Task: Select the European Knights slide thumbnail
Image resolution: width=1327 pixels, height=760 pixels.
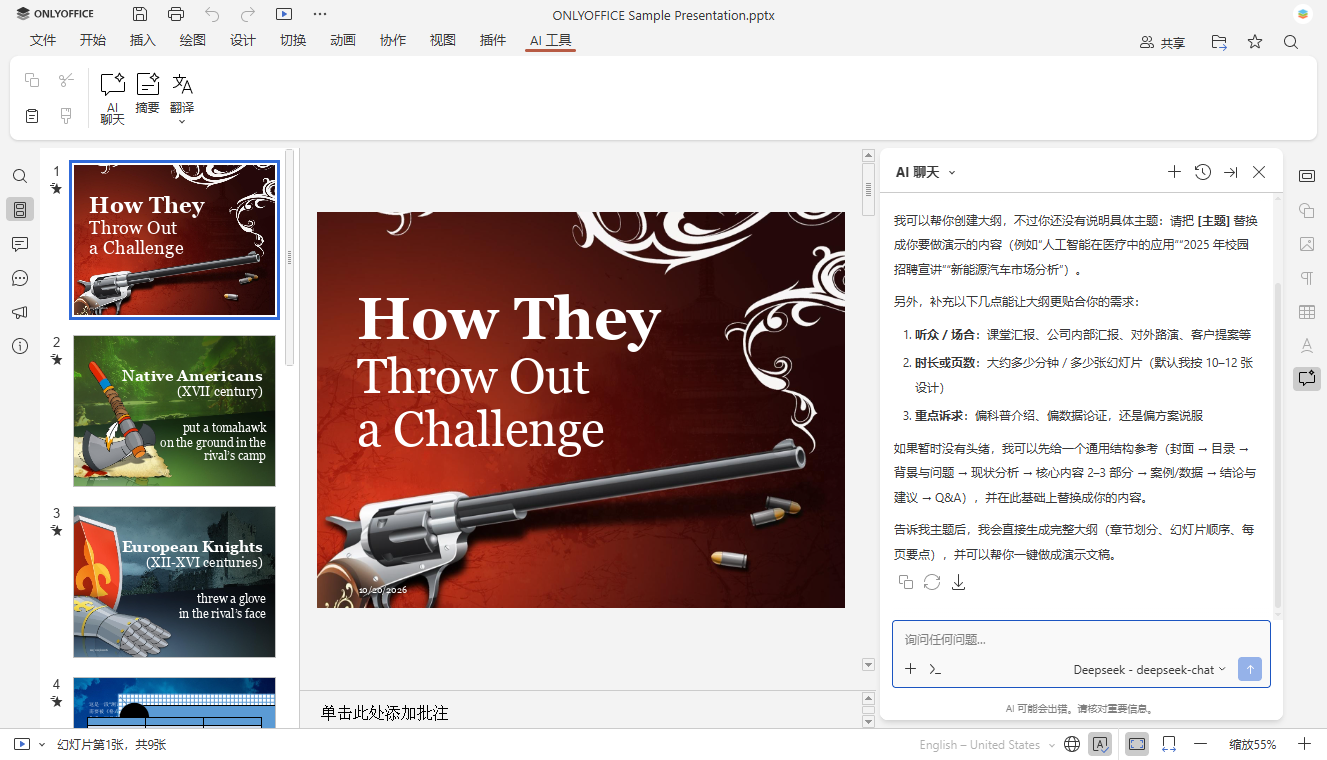Action: pyautogui.click(x=174, y=582)
